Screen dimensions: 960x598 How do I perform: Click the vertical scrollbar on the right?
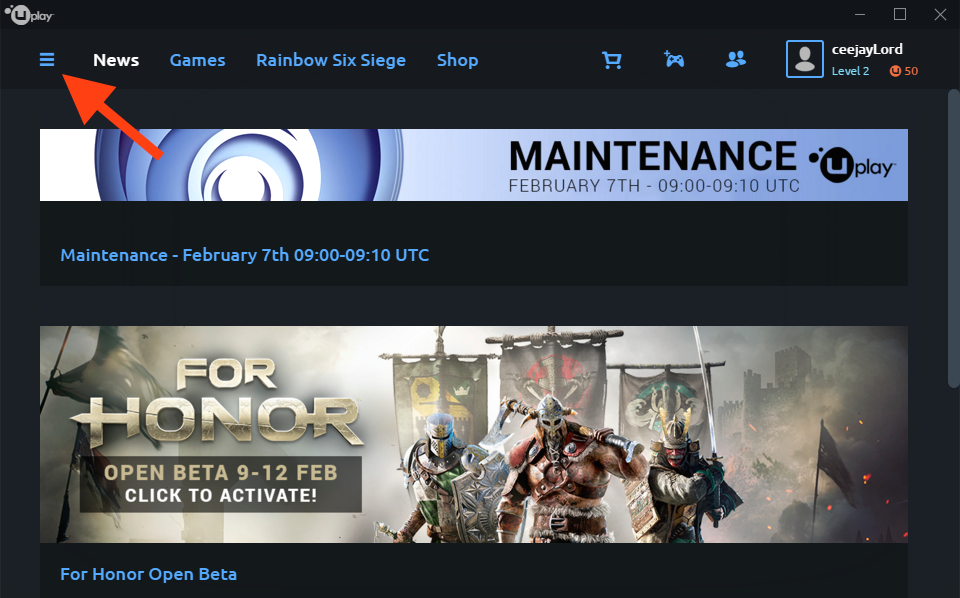951,240
